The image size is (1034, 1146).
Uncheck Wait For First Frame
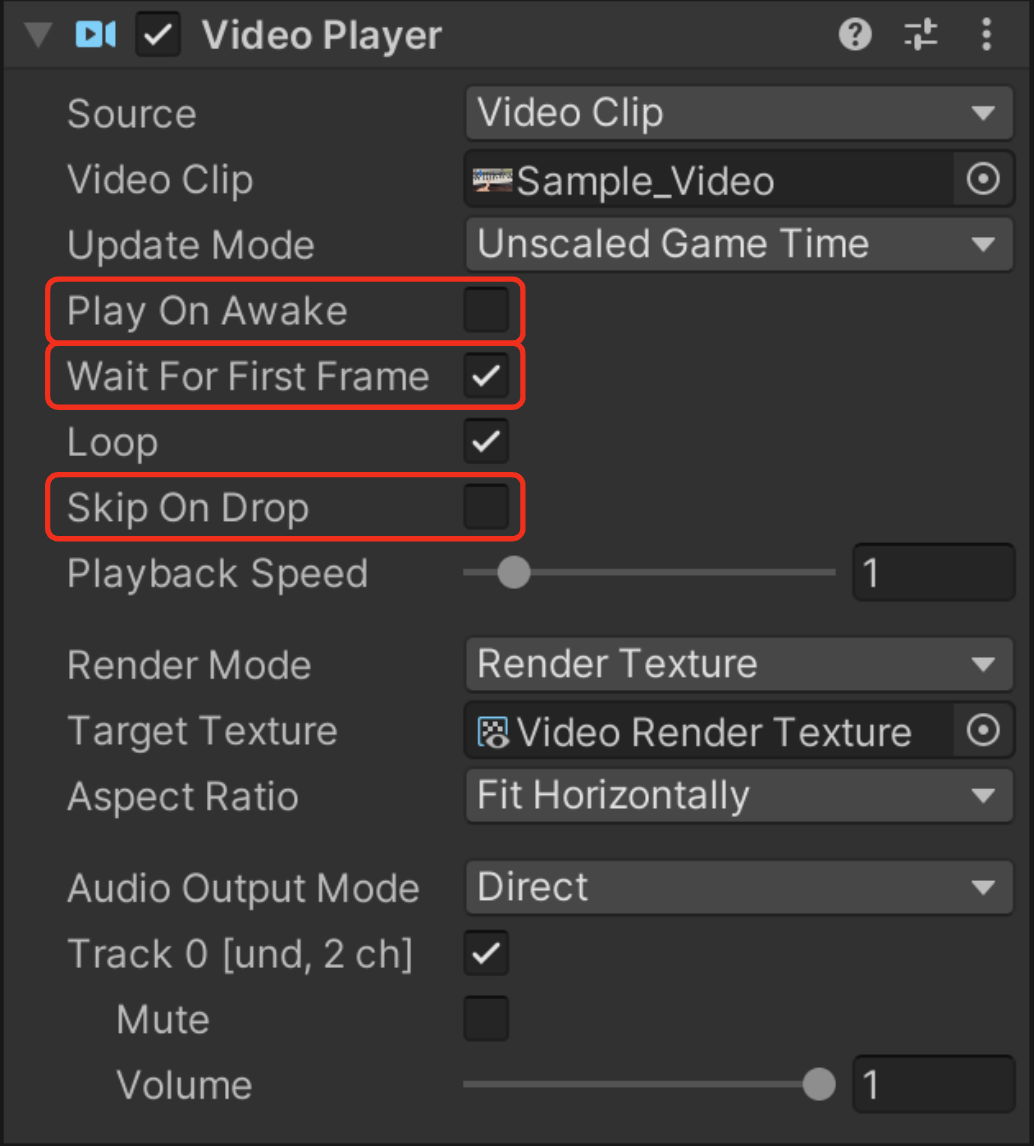(x=486, y=376)
